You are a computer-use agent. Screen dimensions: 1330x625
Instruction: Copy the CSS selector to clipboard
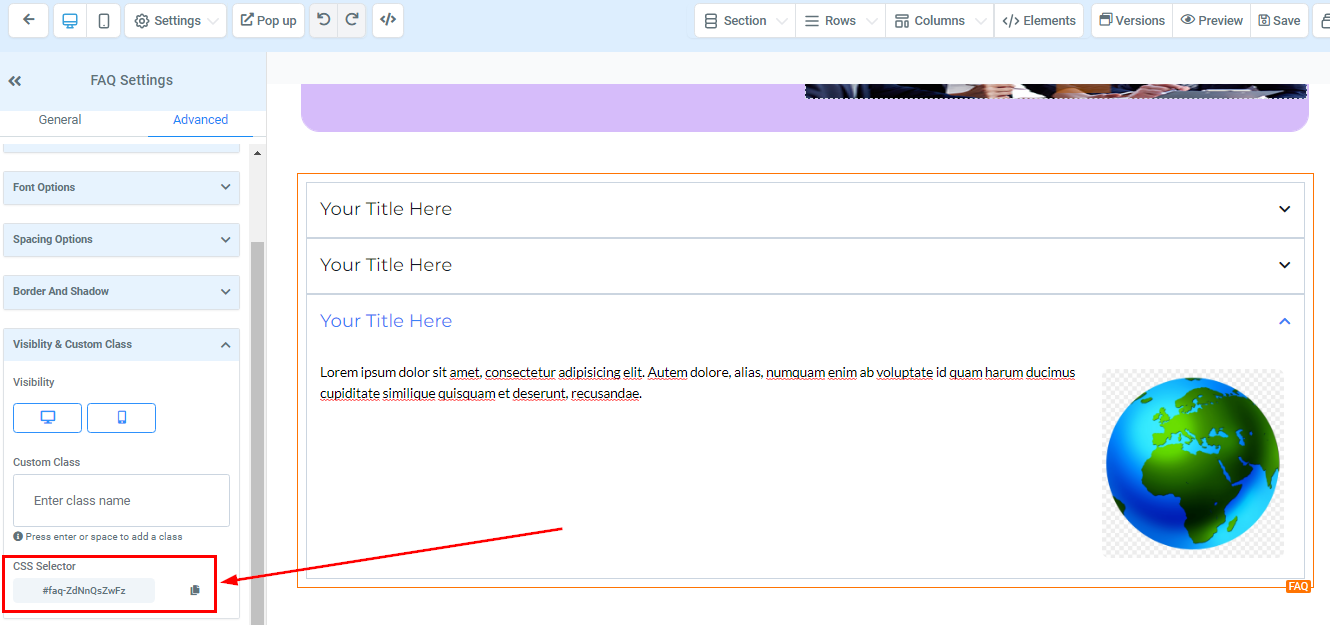(x=195, y=590)
